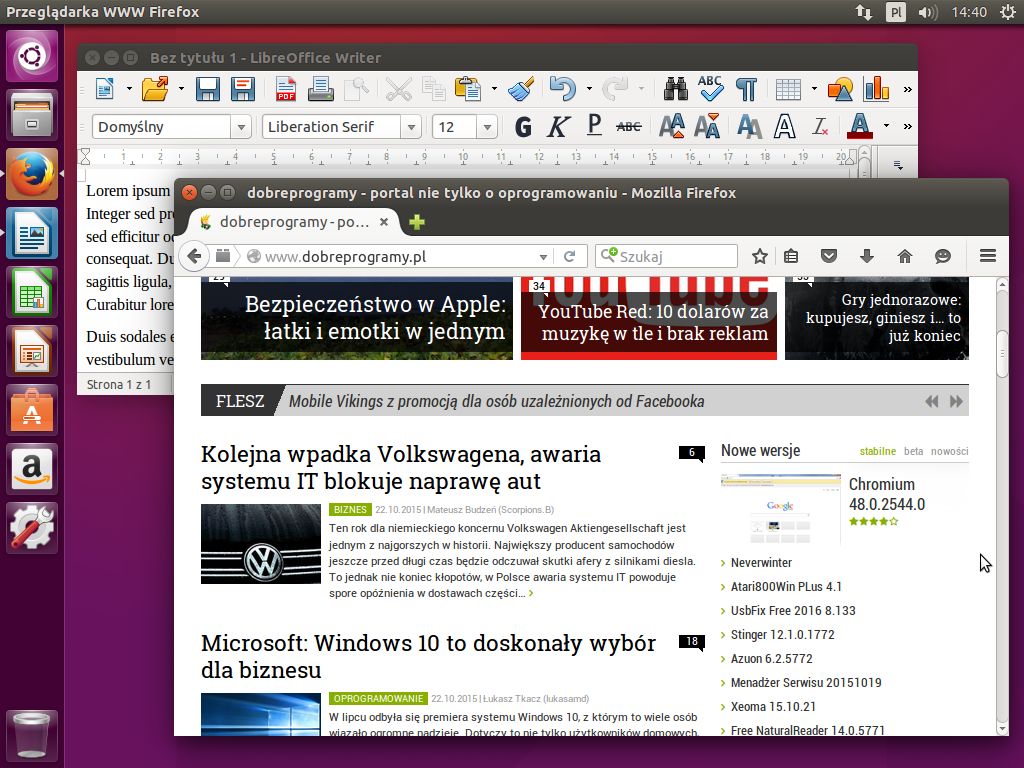
Task: Show bookmarks list icon in Firefox
Action: (791, 256)
